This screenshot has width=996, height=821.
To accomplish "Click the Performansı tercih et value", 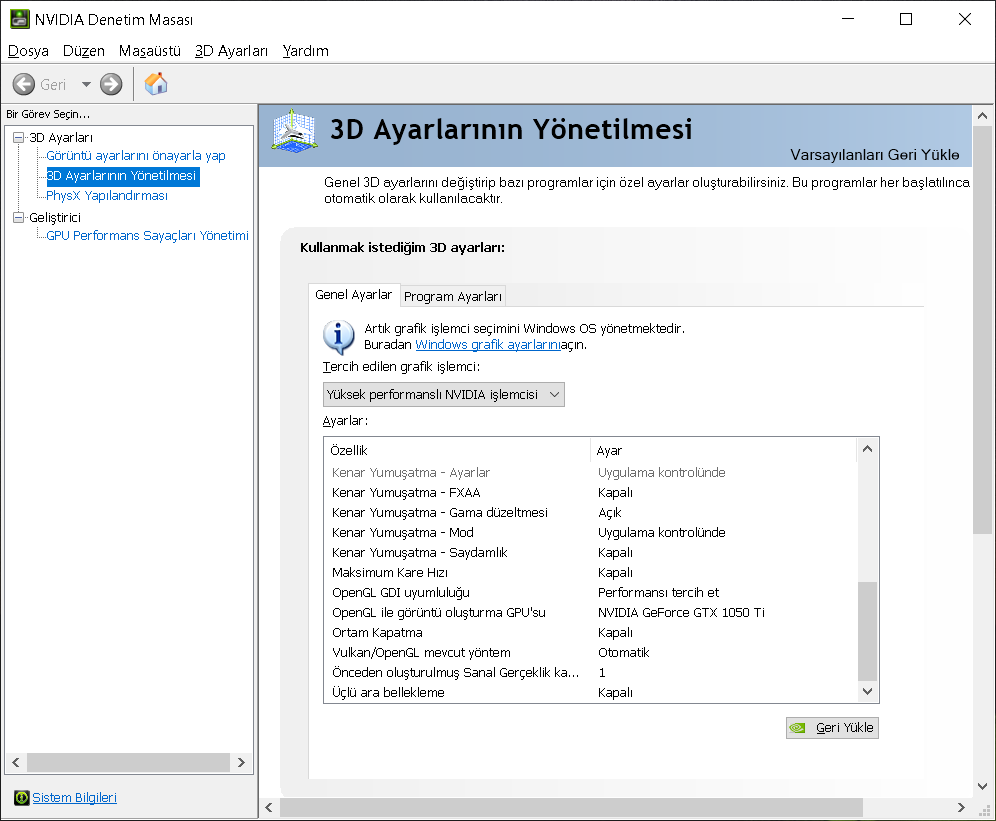I will coord(658,593).
